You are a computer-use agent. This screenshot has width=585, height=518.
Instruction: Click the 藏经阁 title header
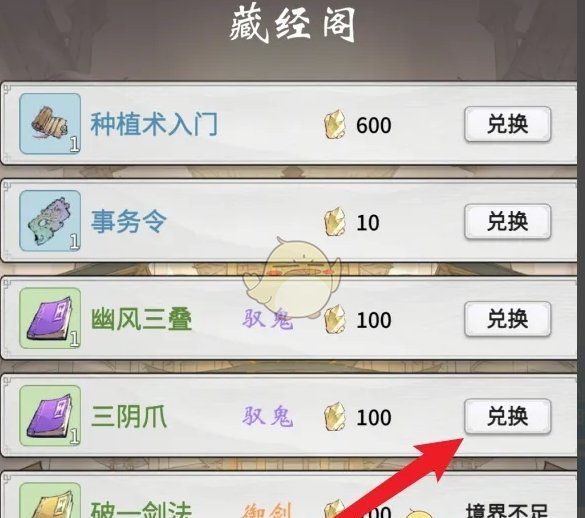[292, 25]
